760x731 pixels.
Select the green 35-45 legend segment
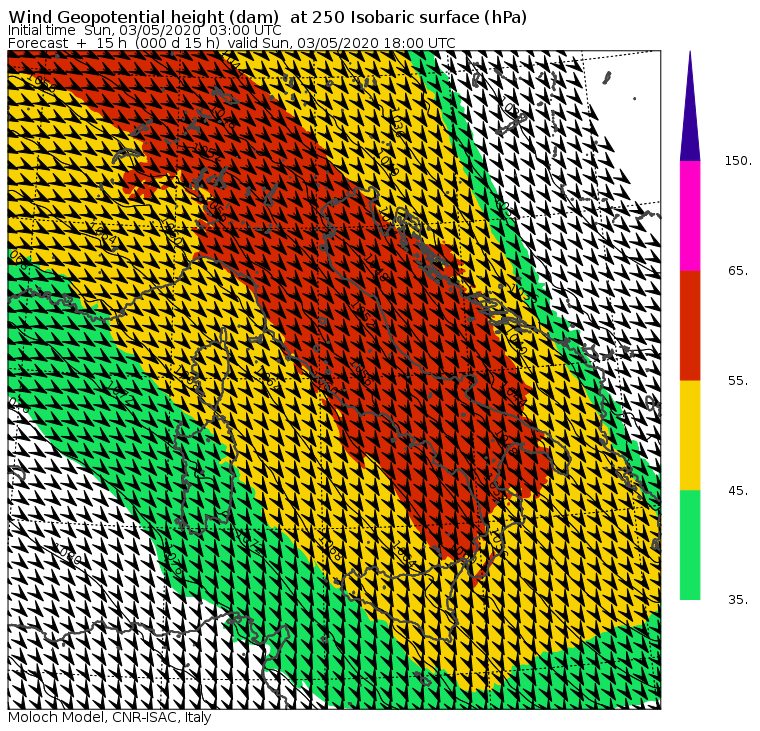tap(690, 545)
